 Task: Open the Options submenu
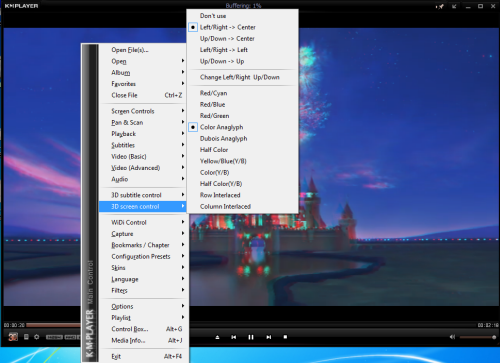143,307
